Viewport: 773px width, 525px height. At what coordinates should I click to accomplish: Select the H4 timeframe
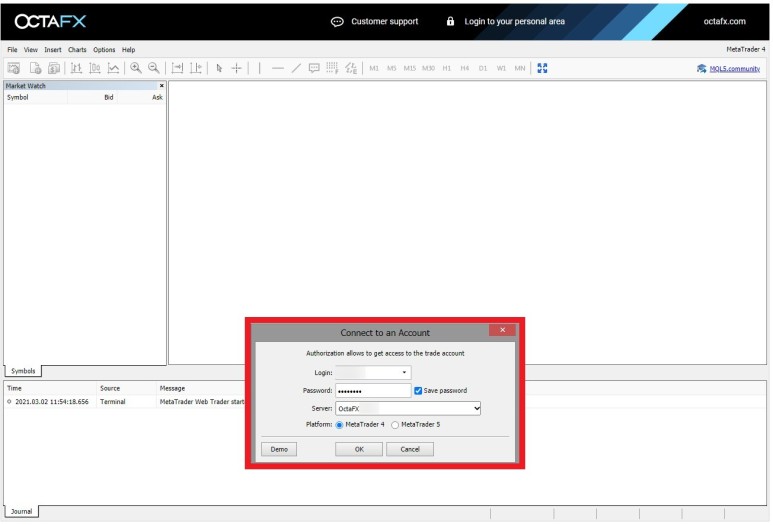tap(465, 68)
